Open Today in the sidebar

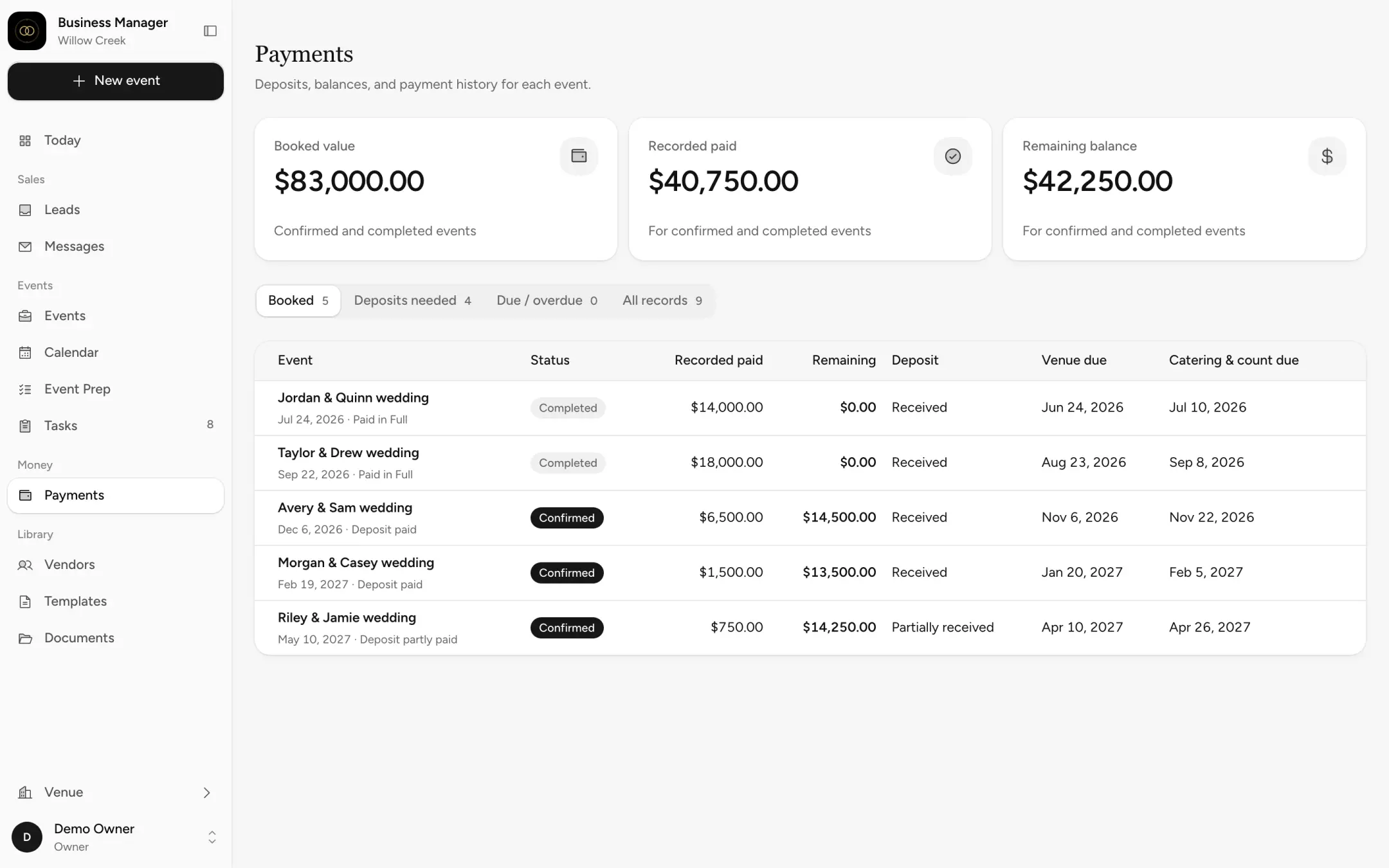pos(116,141)
